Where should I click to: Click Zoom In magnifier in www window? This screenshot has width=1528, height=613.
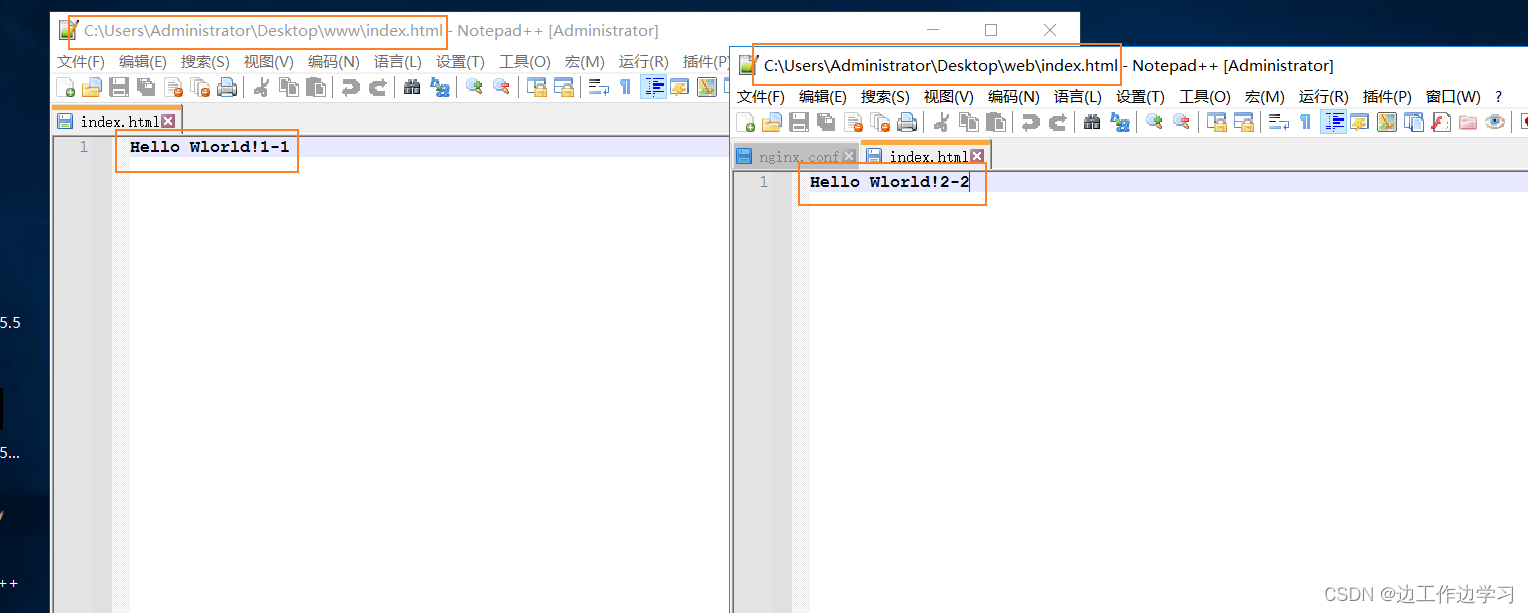474,87
